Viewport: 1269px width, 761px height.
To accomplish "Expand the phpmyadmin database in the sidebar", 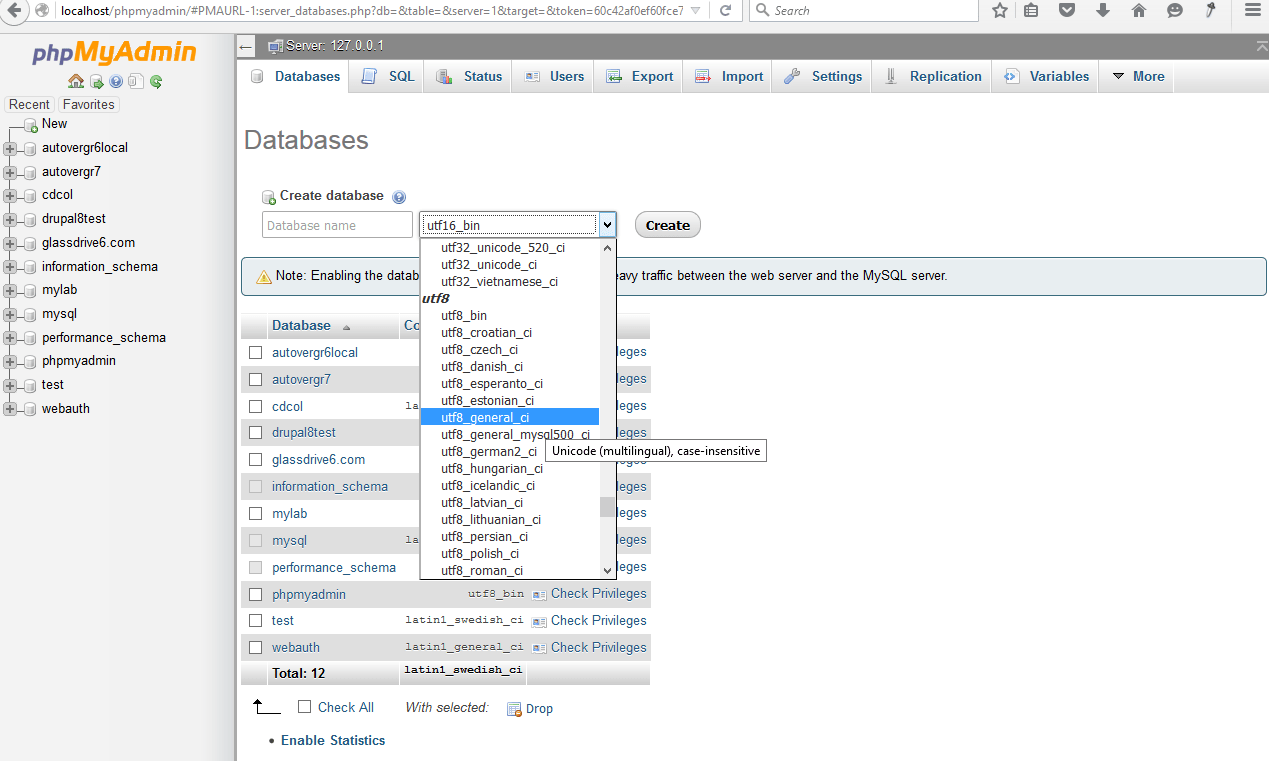I will pyautogui.click(x=9, y=360).
